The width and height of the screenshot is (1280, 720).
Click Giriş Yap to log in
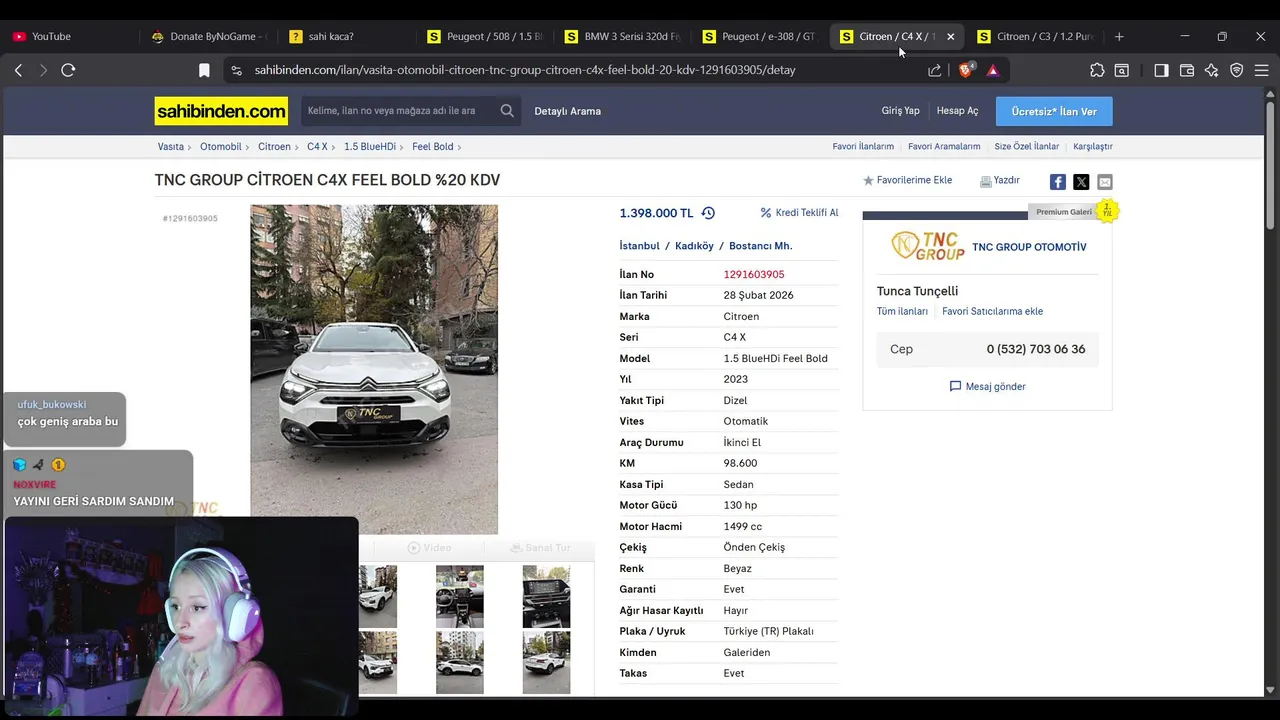point(900,111)
